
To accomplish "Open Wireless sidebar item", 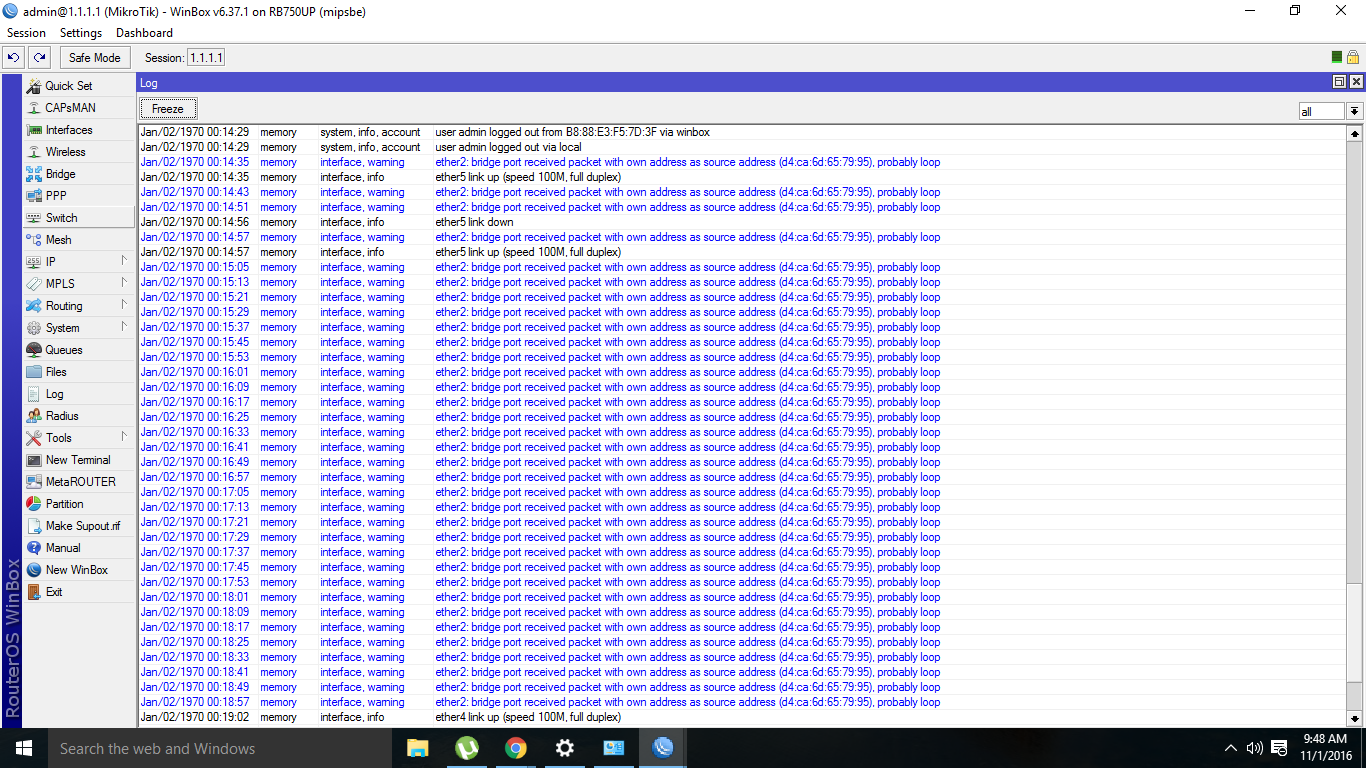I will tap(78, 152).
